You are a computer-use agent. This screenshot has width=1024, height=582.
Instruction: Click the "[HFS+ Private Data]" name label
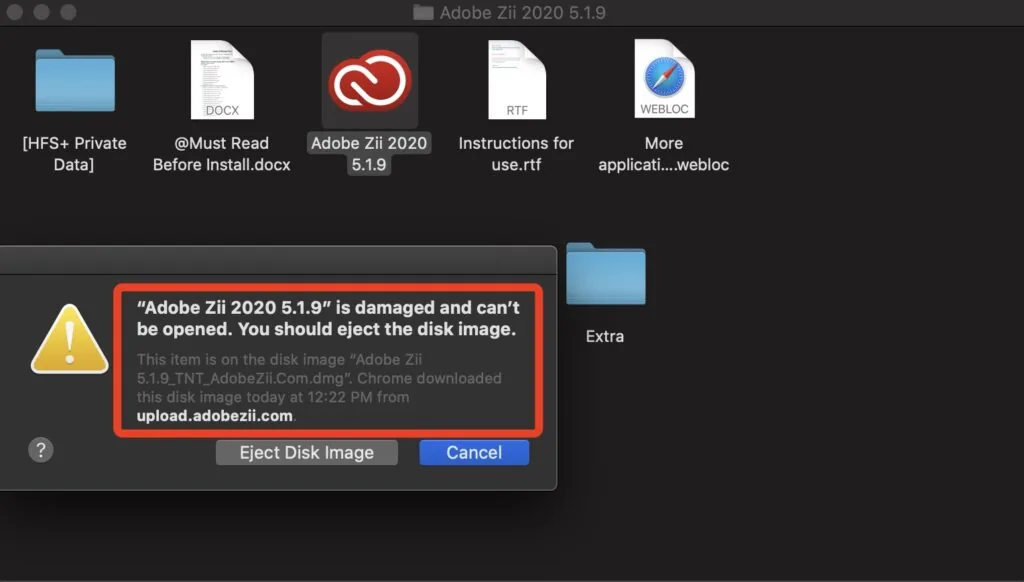[74, 154]
